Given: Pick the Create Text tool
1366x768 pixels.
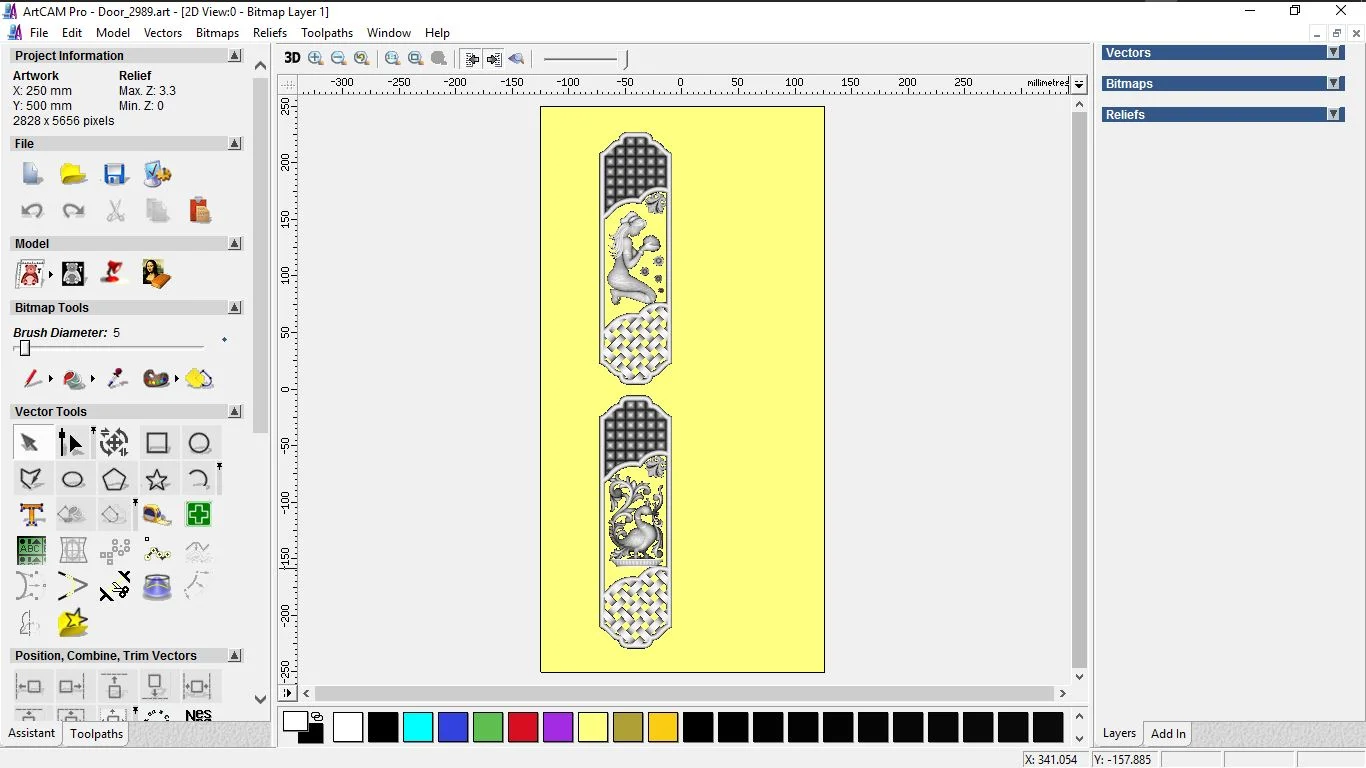Looking at the screenshot, I should tap(32, 515).
